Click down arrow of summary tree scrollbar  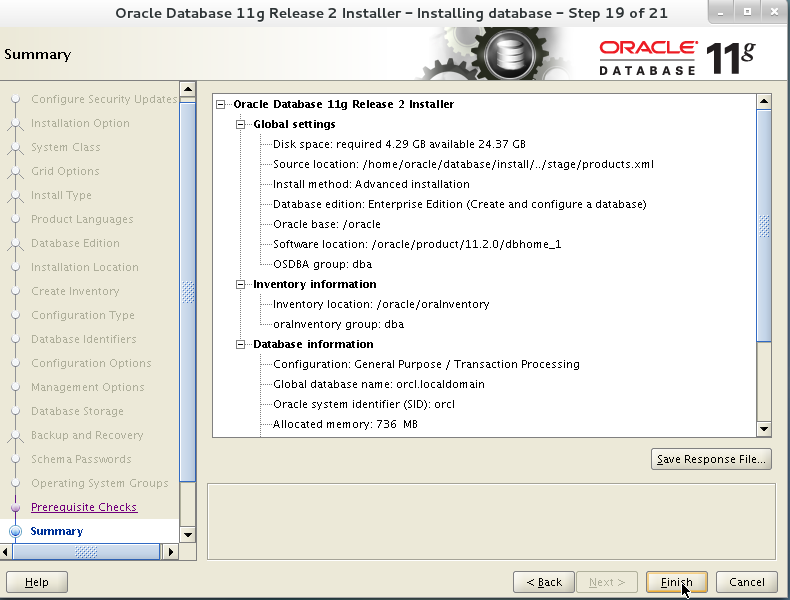pyautogui.click(x=764, y=429)
